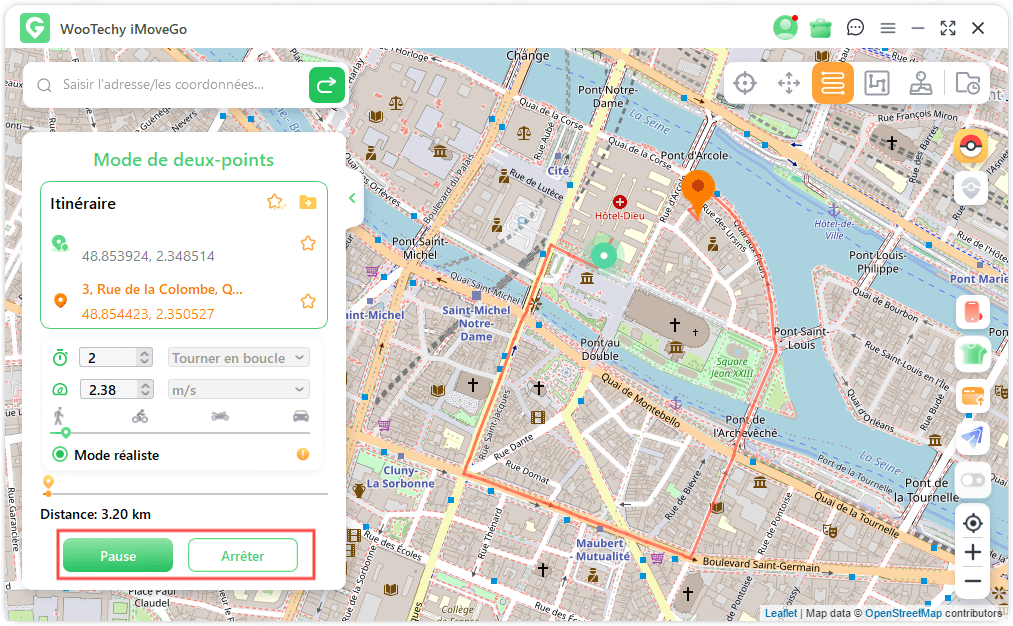Open the toolbox icon in title bar
Viewport: 1013px width, 626px height.
pyautogui.click(x=821, y=28)
